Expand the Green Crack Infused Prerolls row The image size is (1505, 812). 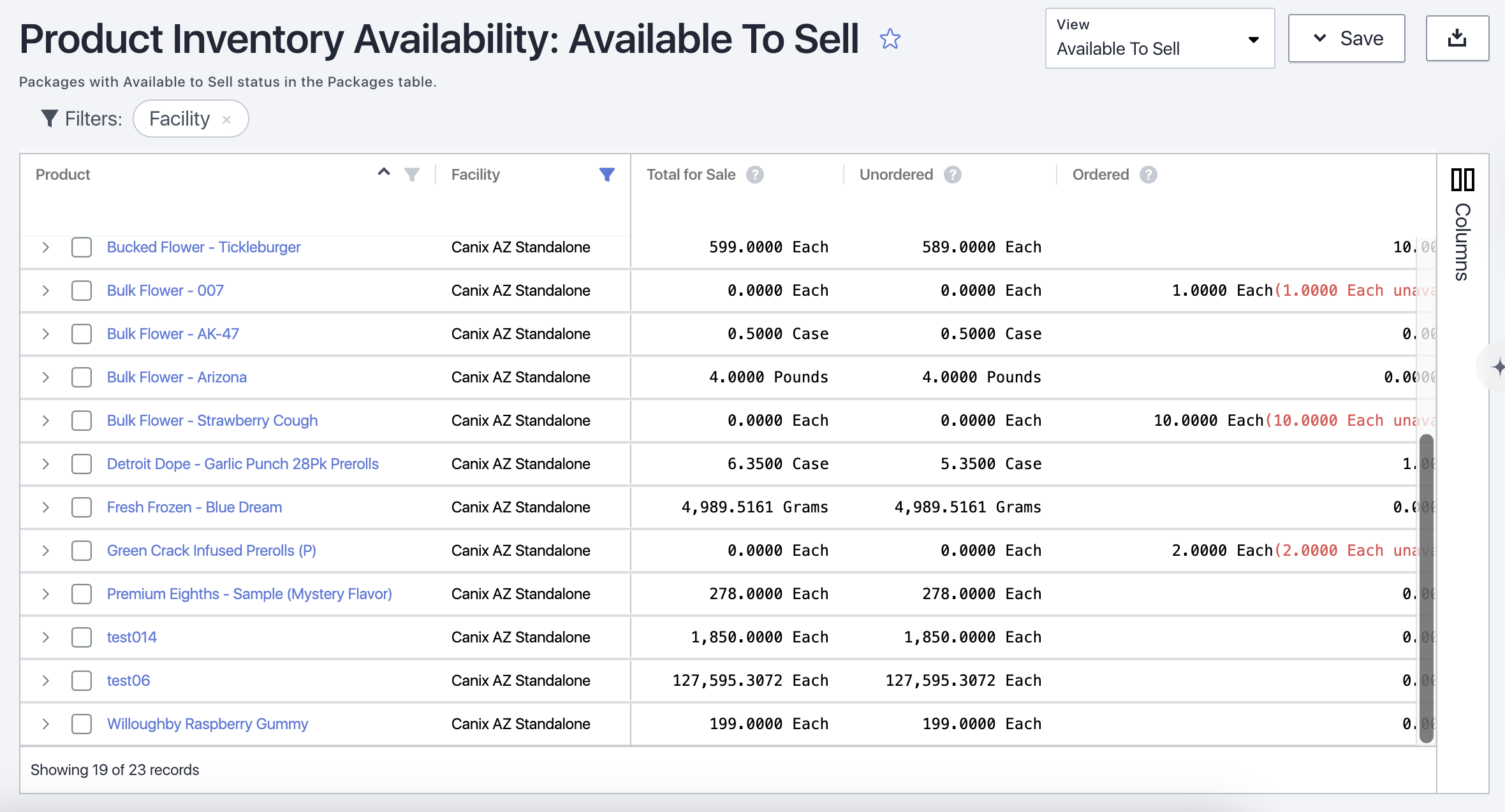tap(45, 551)
